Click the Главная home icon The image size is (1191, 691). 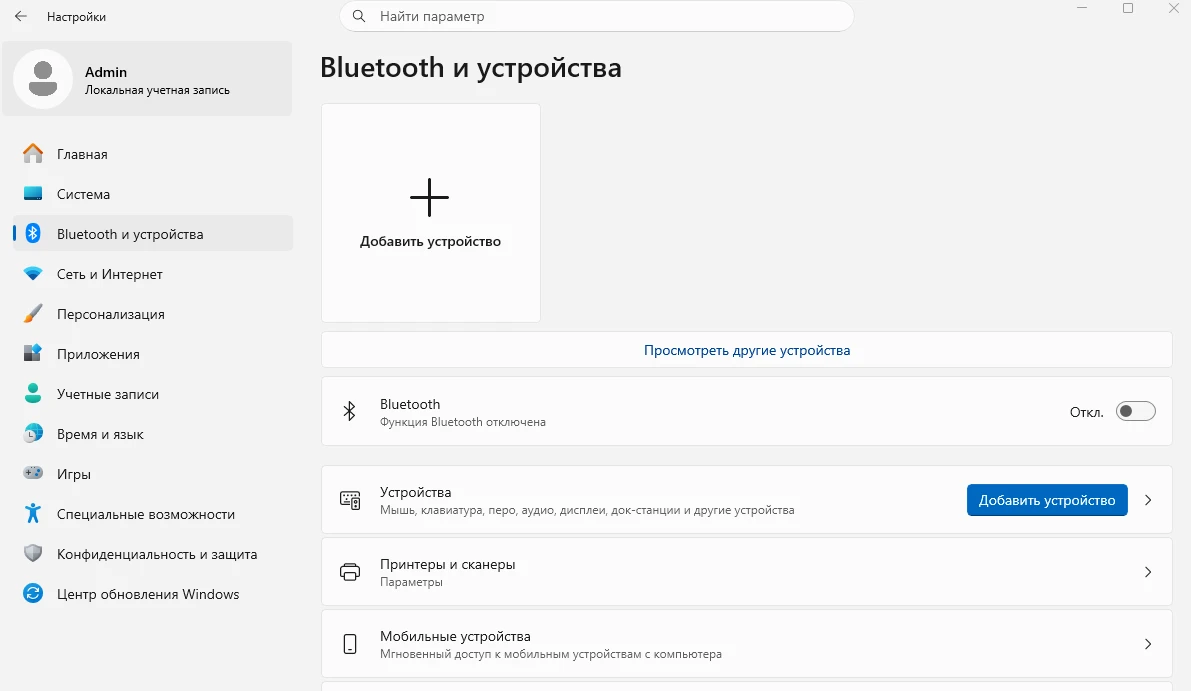[33, 153]
